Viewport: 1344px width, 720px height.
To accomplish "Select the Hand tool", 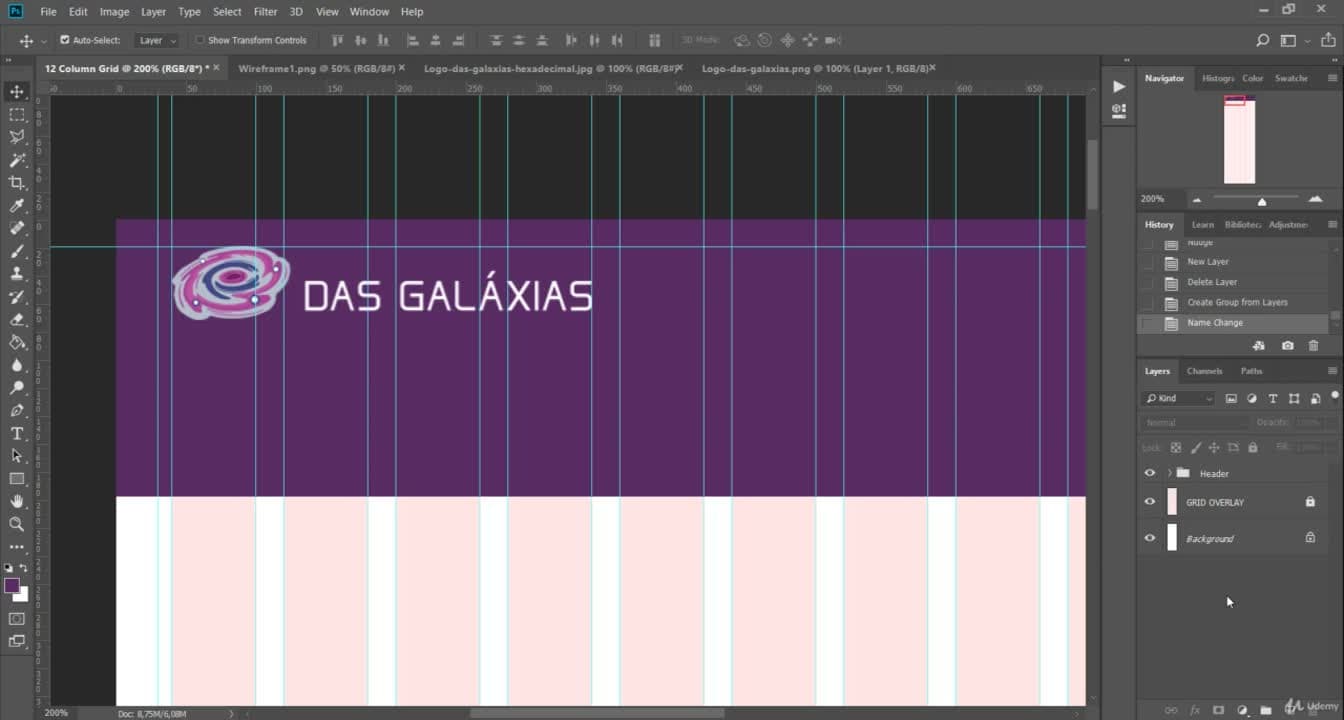I will [17, 502].
